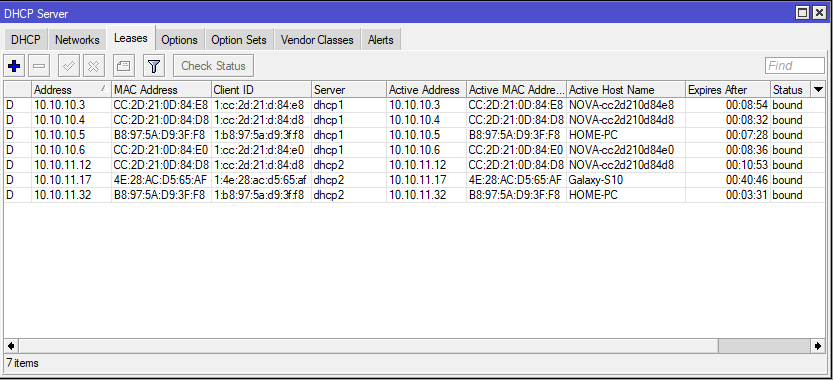
Task: Click the funnel Filter icon
Action: tap(154, 66)
